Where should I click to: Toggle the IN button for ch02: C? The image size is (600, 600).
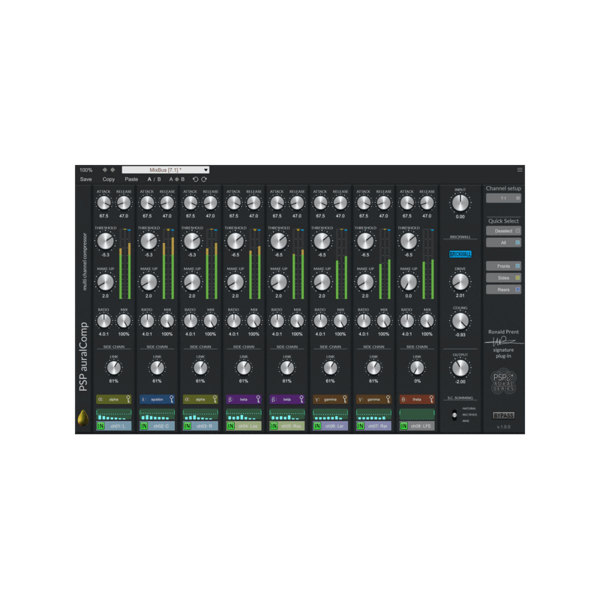pos(144,426)
